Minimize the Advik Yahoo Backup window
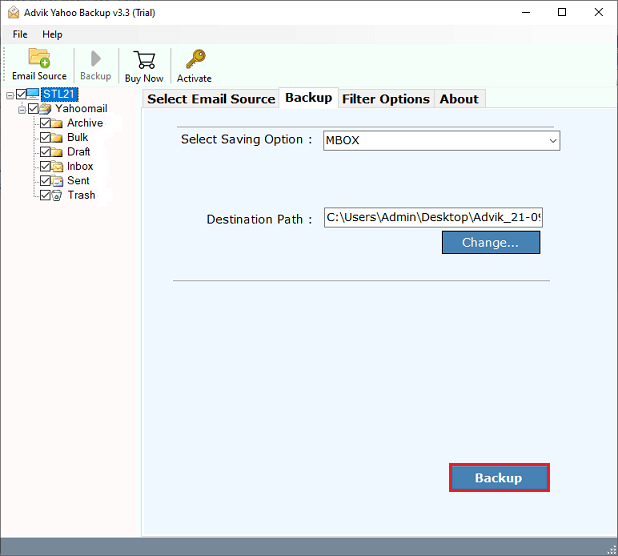 pos(526,13)
